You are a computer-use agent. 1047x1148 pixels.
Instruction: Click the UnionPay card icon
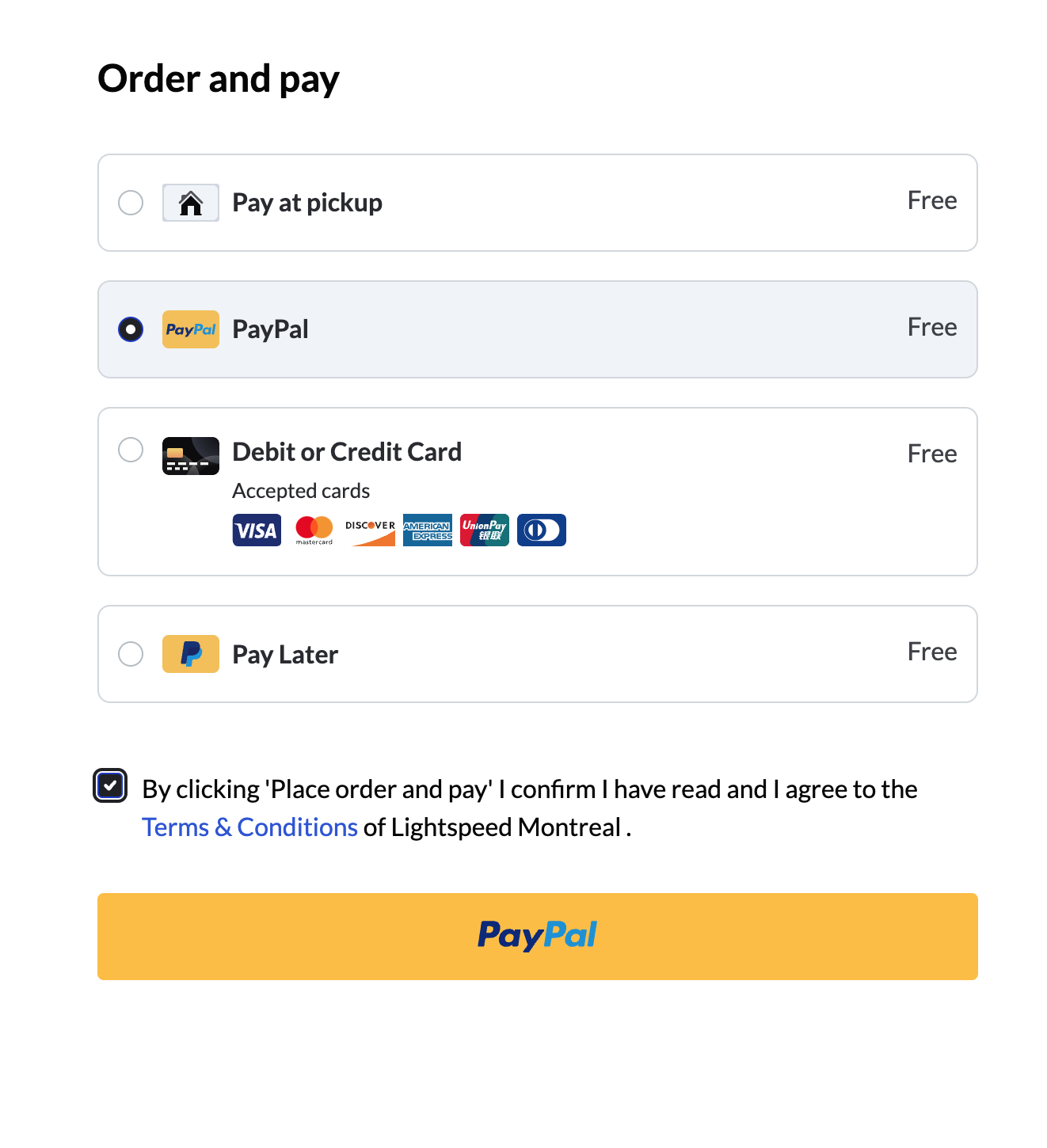point(484,530)
